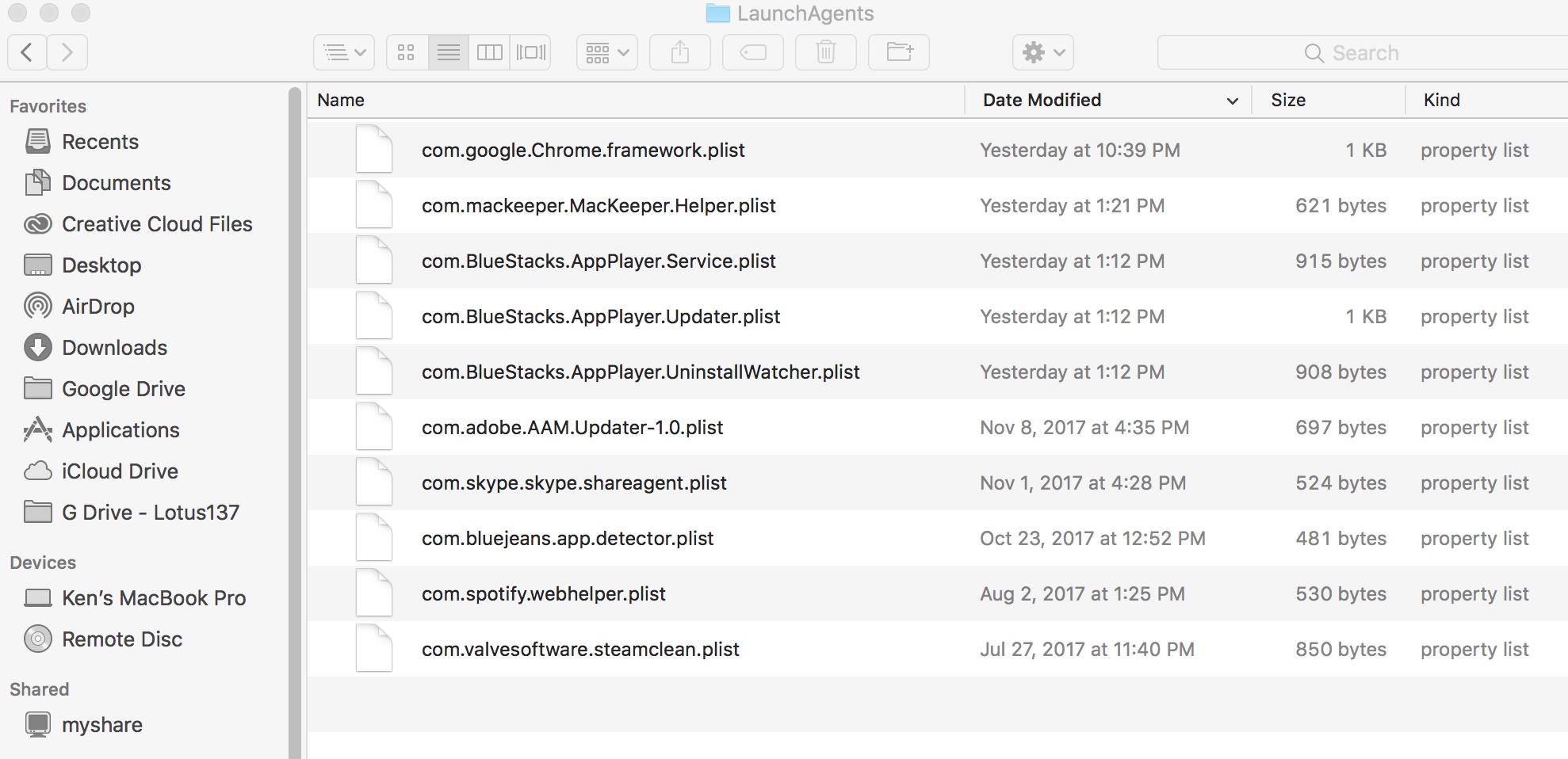Click the BlueStacks Service plist document icon
This screenshot has height=759, width=1568.
[374, 260]
